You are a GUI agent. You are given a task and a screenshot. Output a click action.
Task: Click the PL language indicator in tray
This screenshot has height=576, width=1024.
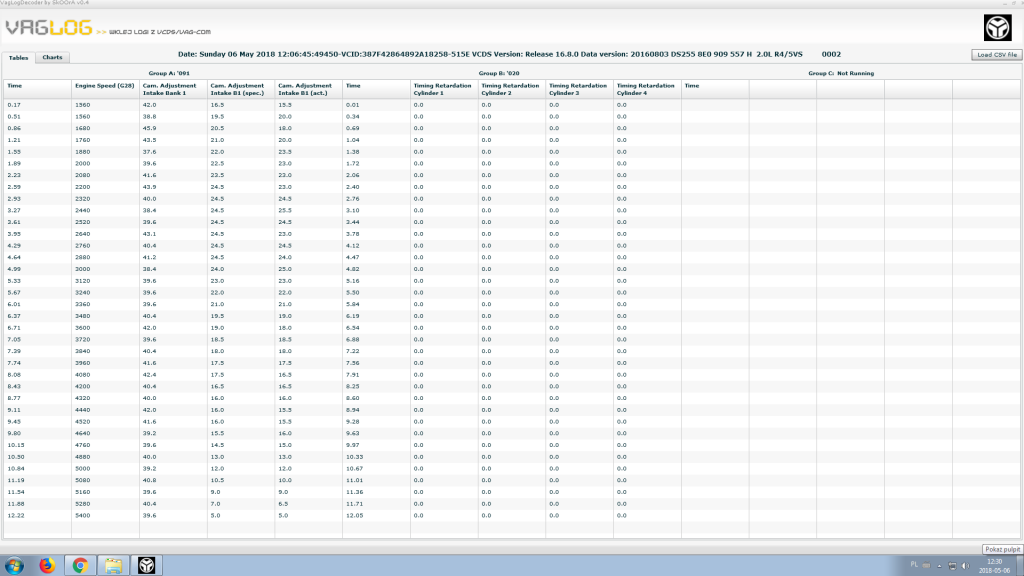pos(914,565)
